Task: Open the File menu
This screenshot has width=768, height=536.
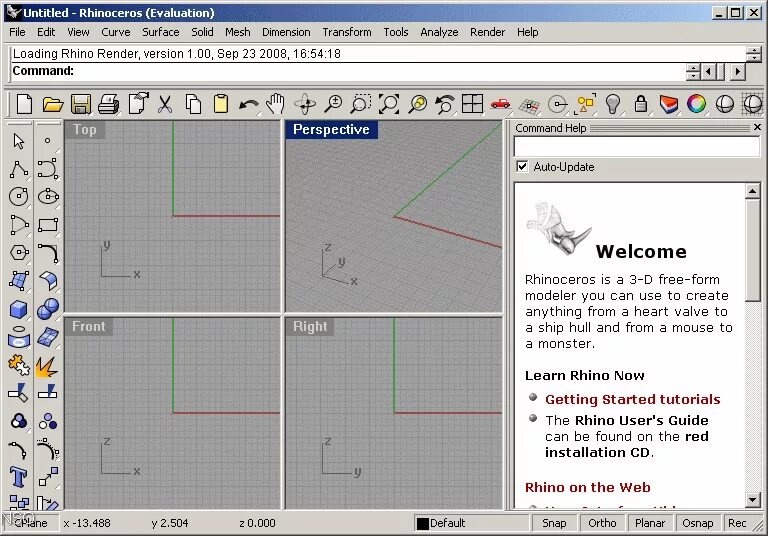Action: tap(17, 32)
